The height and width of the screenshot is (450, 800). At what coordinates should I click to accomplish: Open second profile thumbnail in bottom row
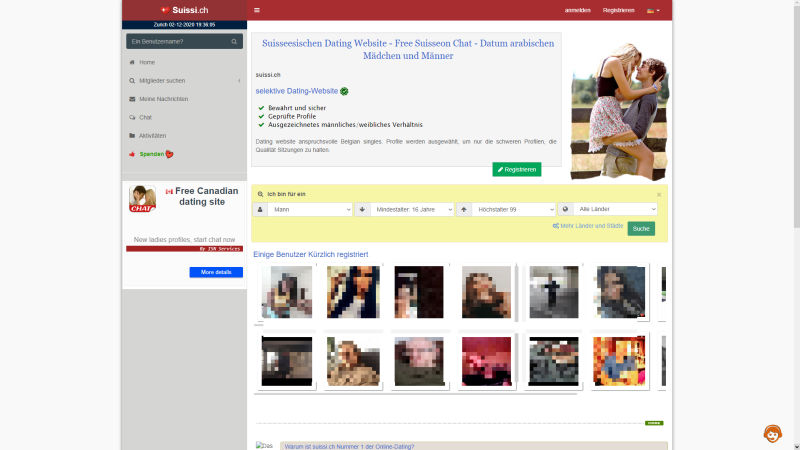coord(353,361)
